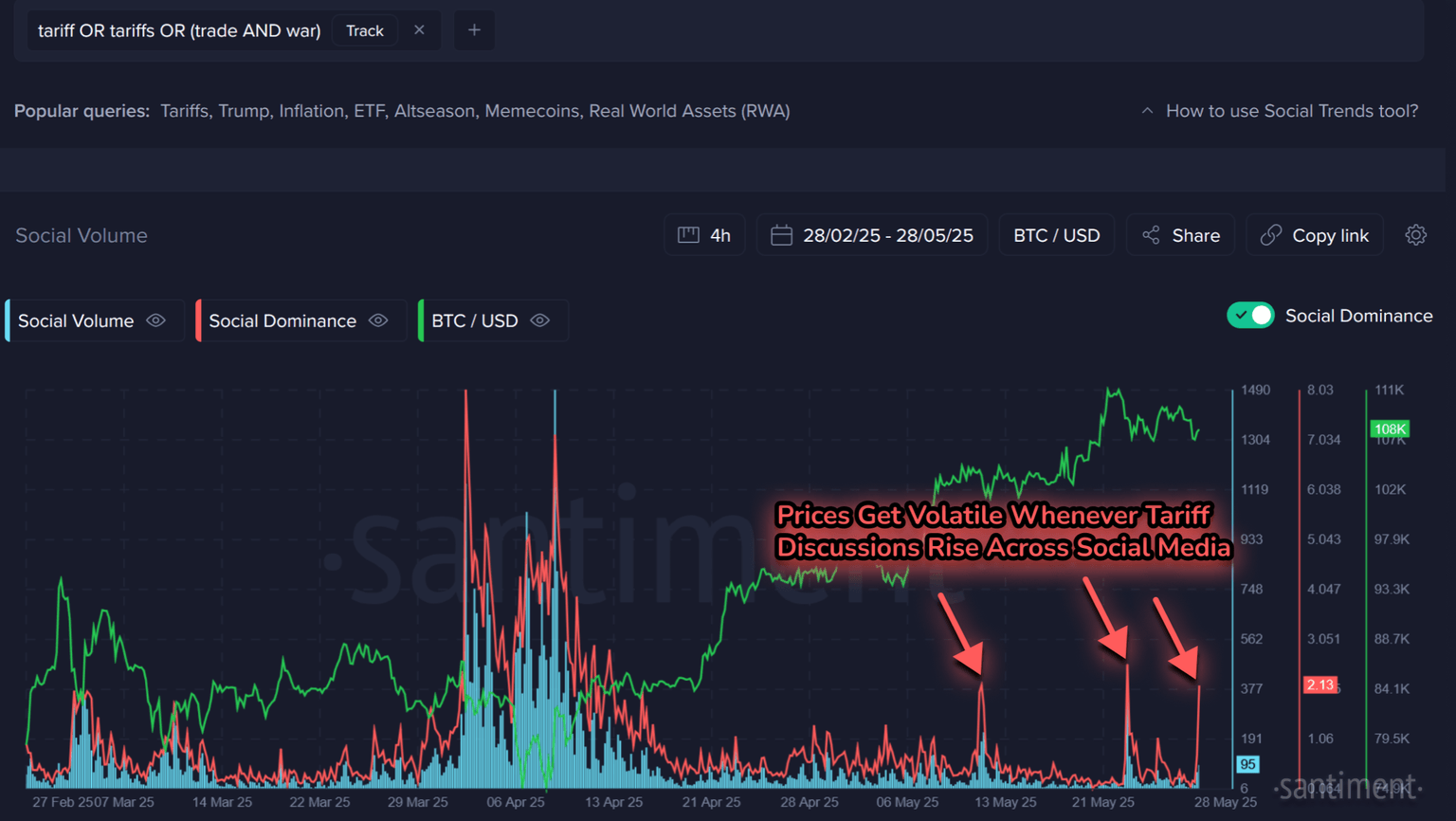This screenshot has width=1456, height=821.
Task: Click the Copy link button
Action: click(1314, 235)
